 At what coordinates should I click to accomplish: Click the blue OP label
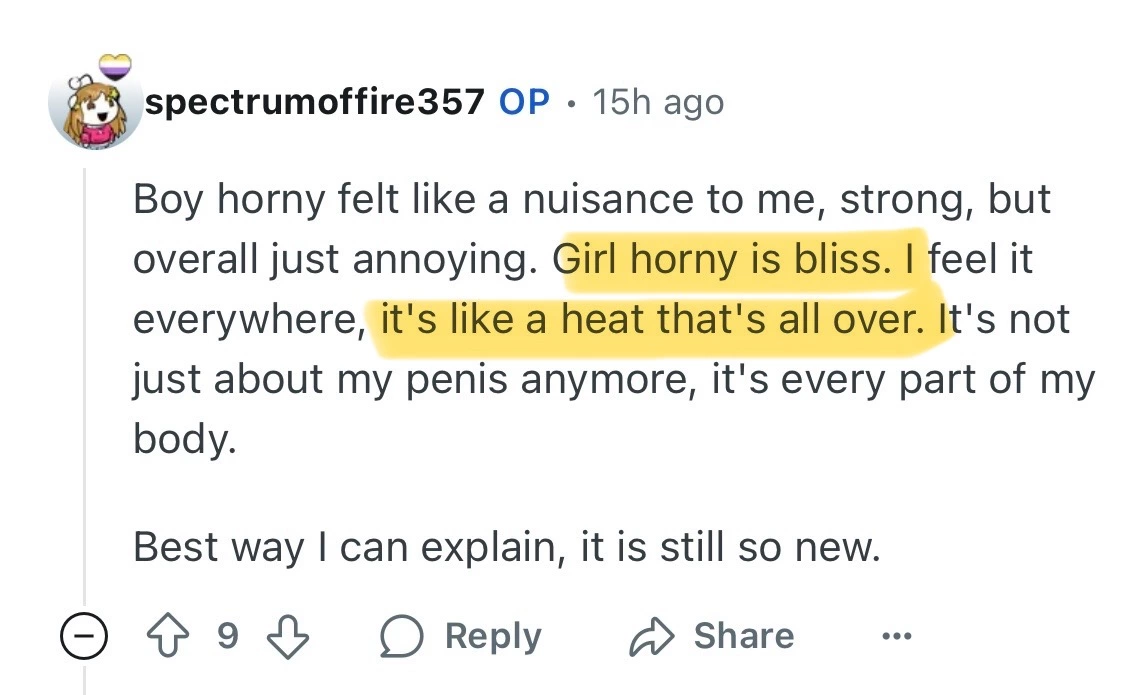524,101
